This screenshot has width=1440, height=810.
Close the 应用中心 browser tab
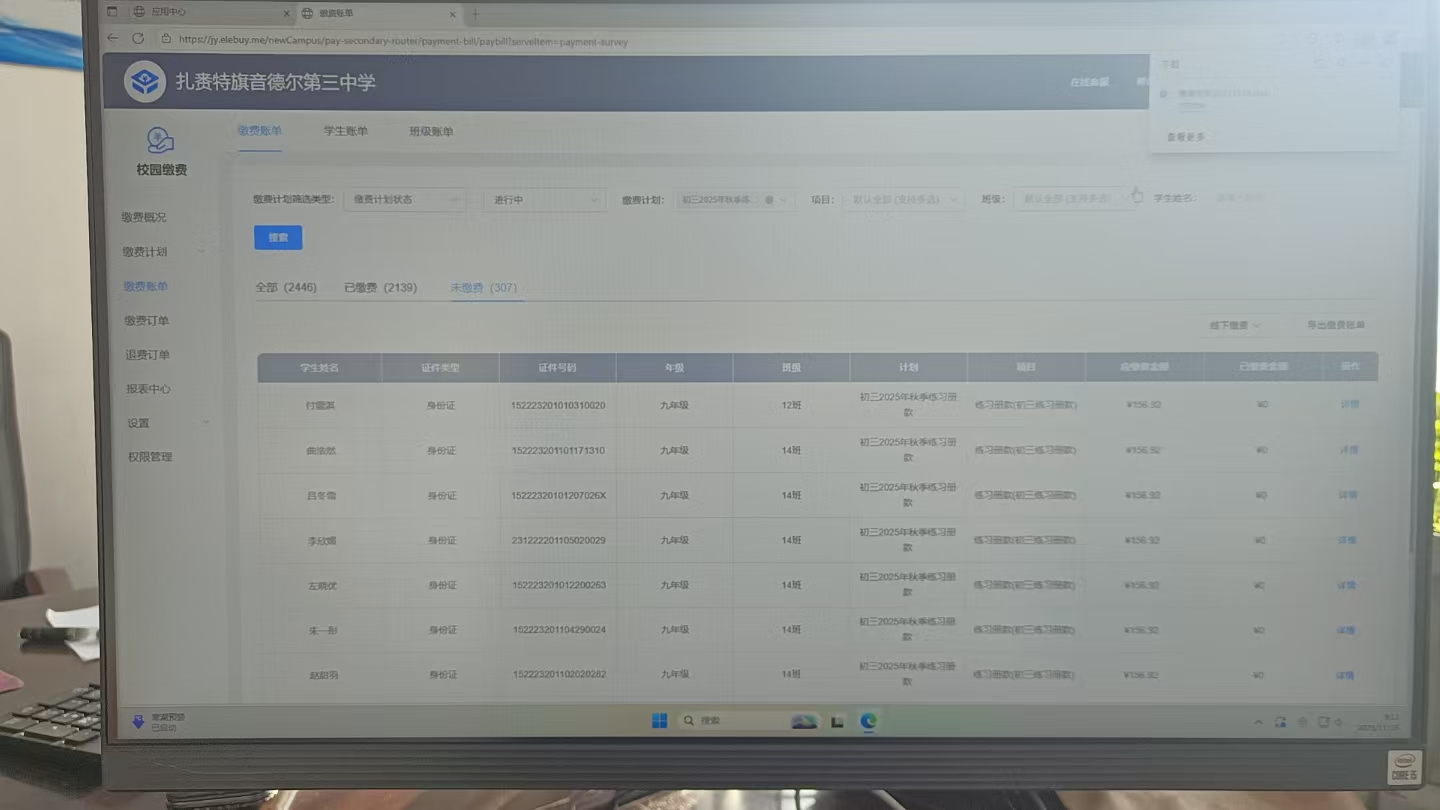[x=287, y=13]
